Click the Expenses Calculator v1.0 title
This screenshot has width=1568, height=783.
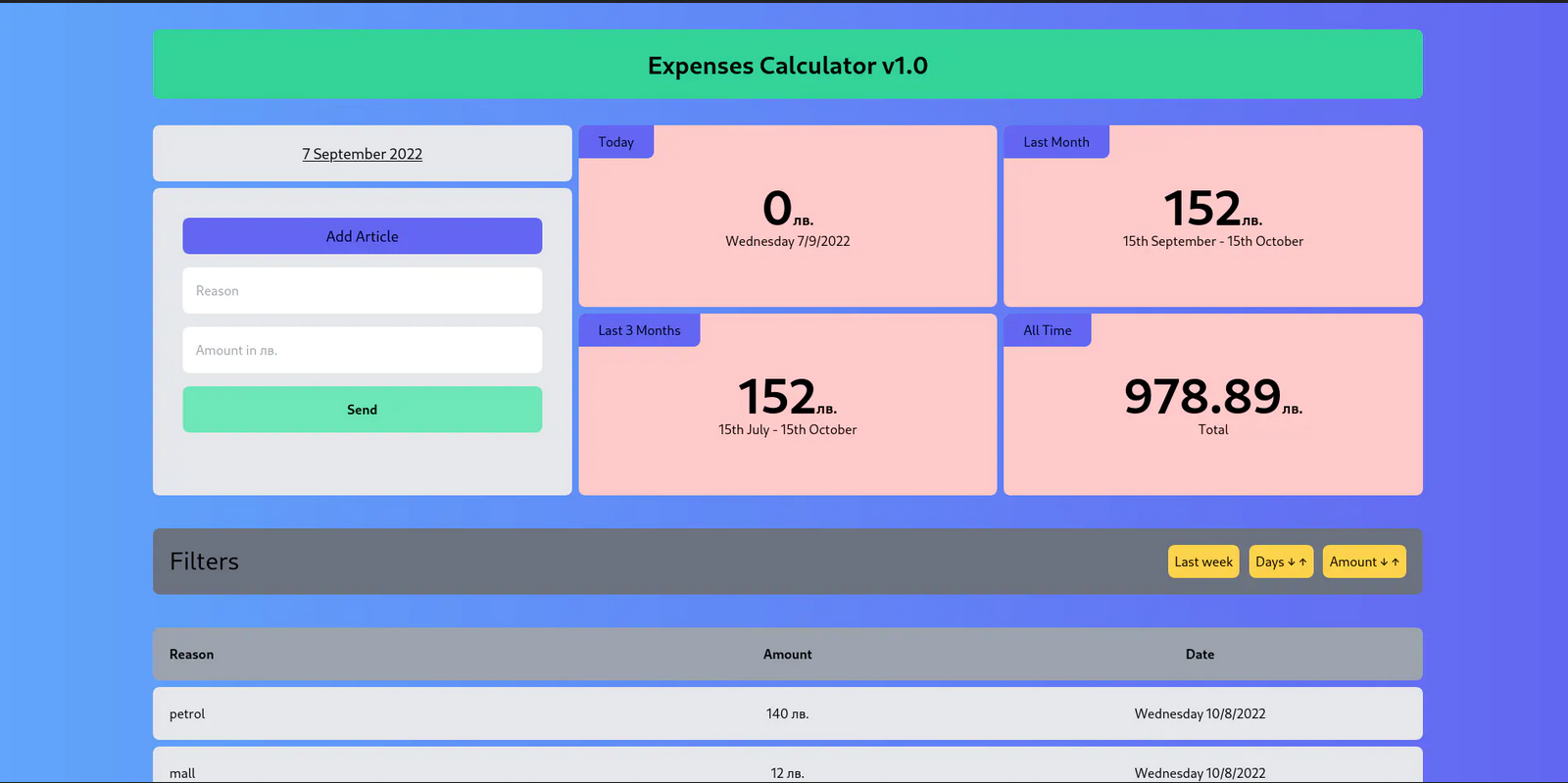788,66
